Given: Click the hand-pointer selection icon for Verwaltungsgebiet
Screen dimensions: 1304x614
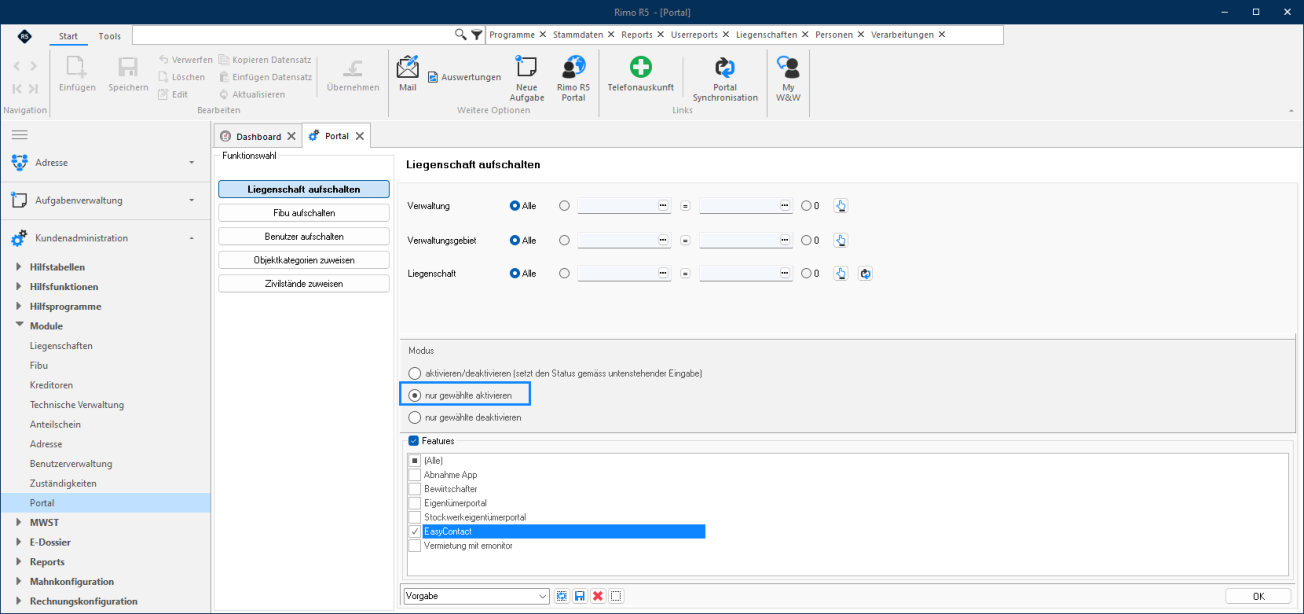Looking at the screenshot, I should point(841,240).
